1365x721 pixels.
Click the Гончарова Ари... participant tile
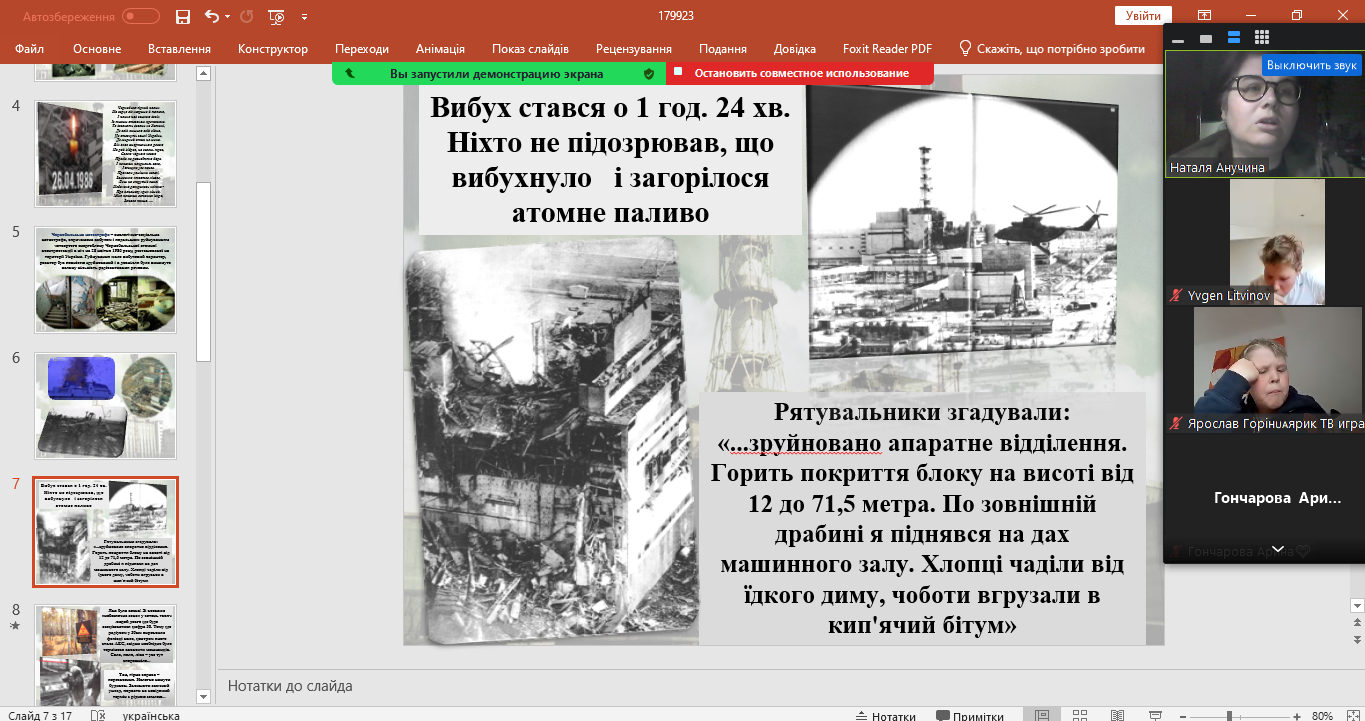click(1264, 498)
